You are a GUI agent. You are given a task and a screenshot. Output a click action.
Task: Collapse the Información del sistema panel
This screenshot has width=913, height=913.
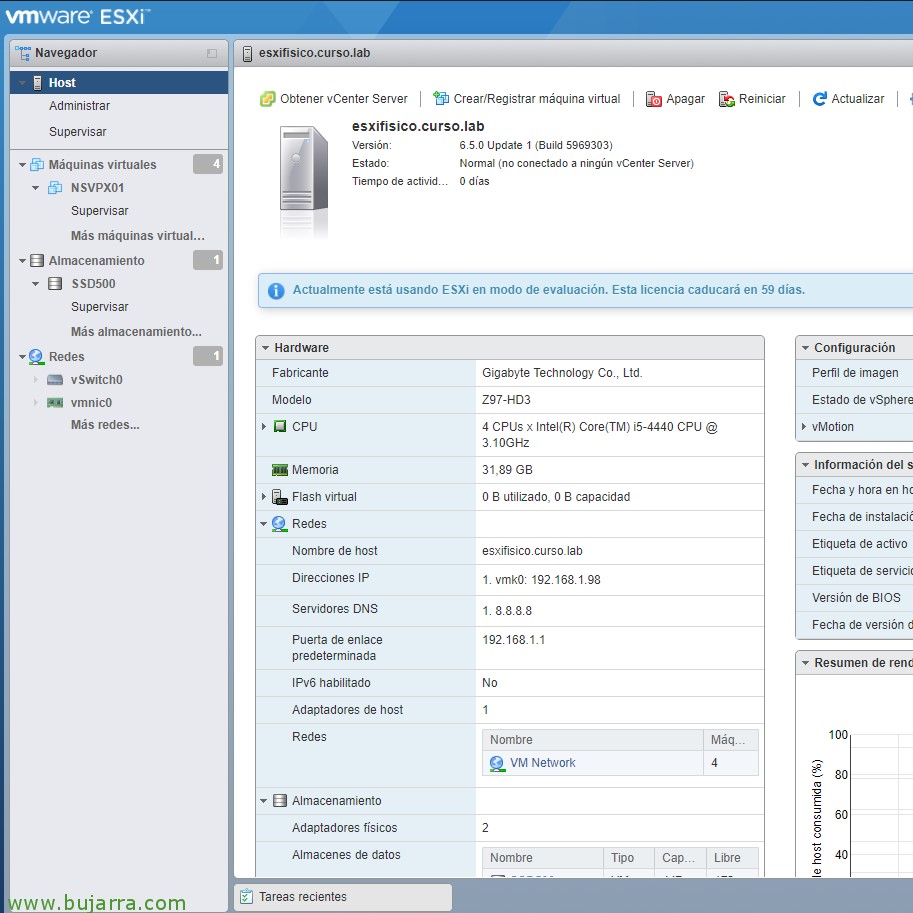pyautogui.click(x=805, y=465)
